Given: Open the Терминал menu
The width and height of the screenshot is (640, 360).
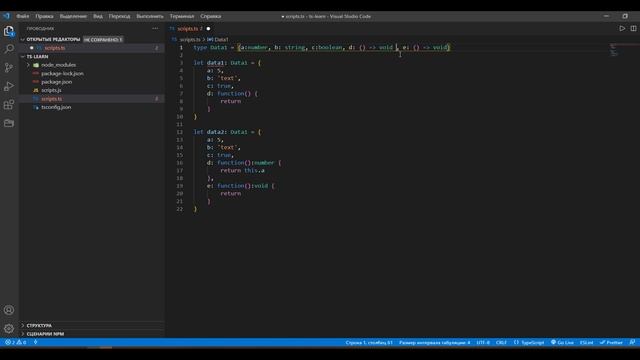Looking at the screenshot, I should click(182, 16).
